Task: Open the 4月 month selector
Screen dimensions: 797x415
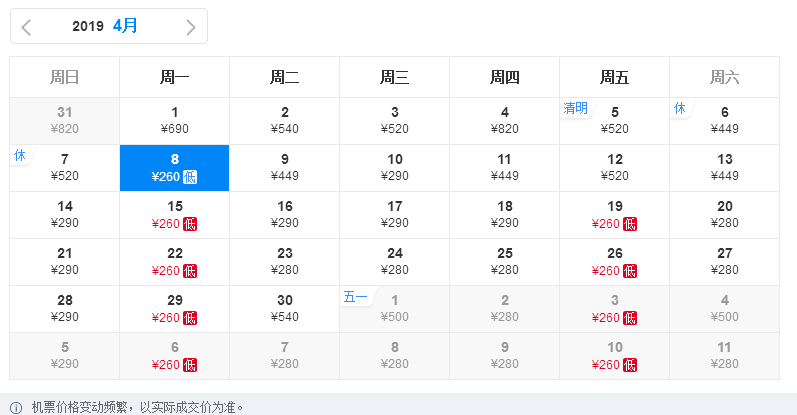Action: tap(125, 25)
